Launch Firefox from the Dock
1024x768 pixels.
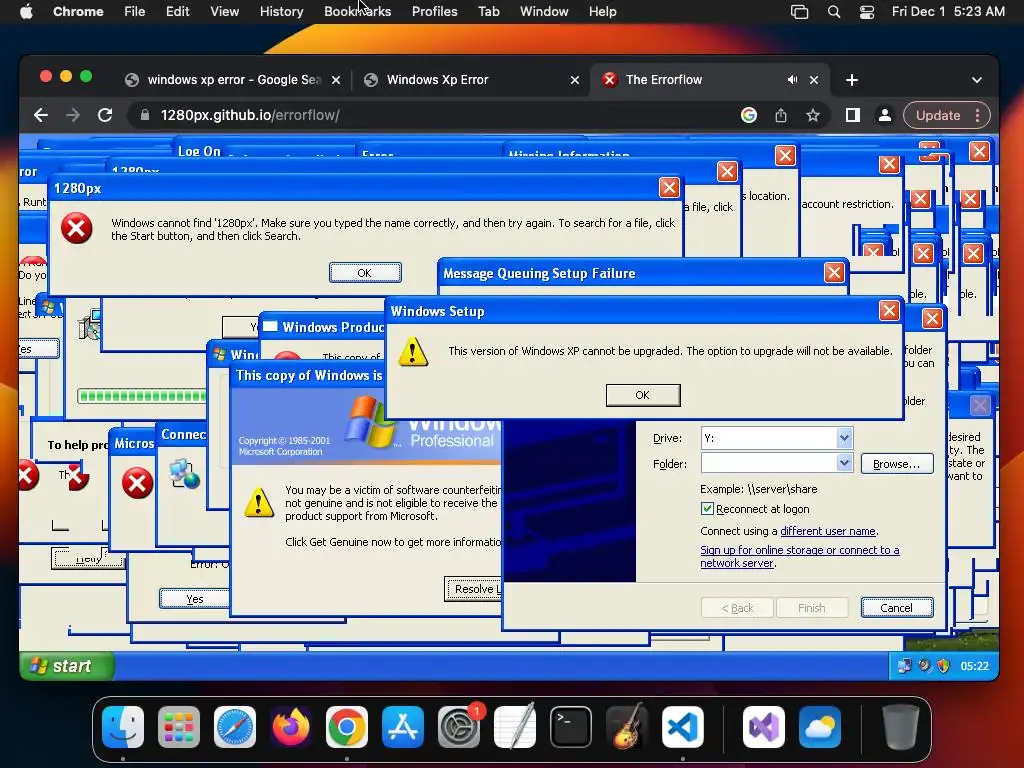(291, 727)
